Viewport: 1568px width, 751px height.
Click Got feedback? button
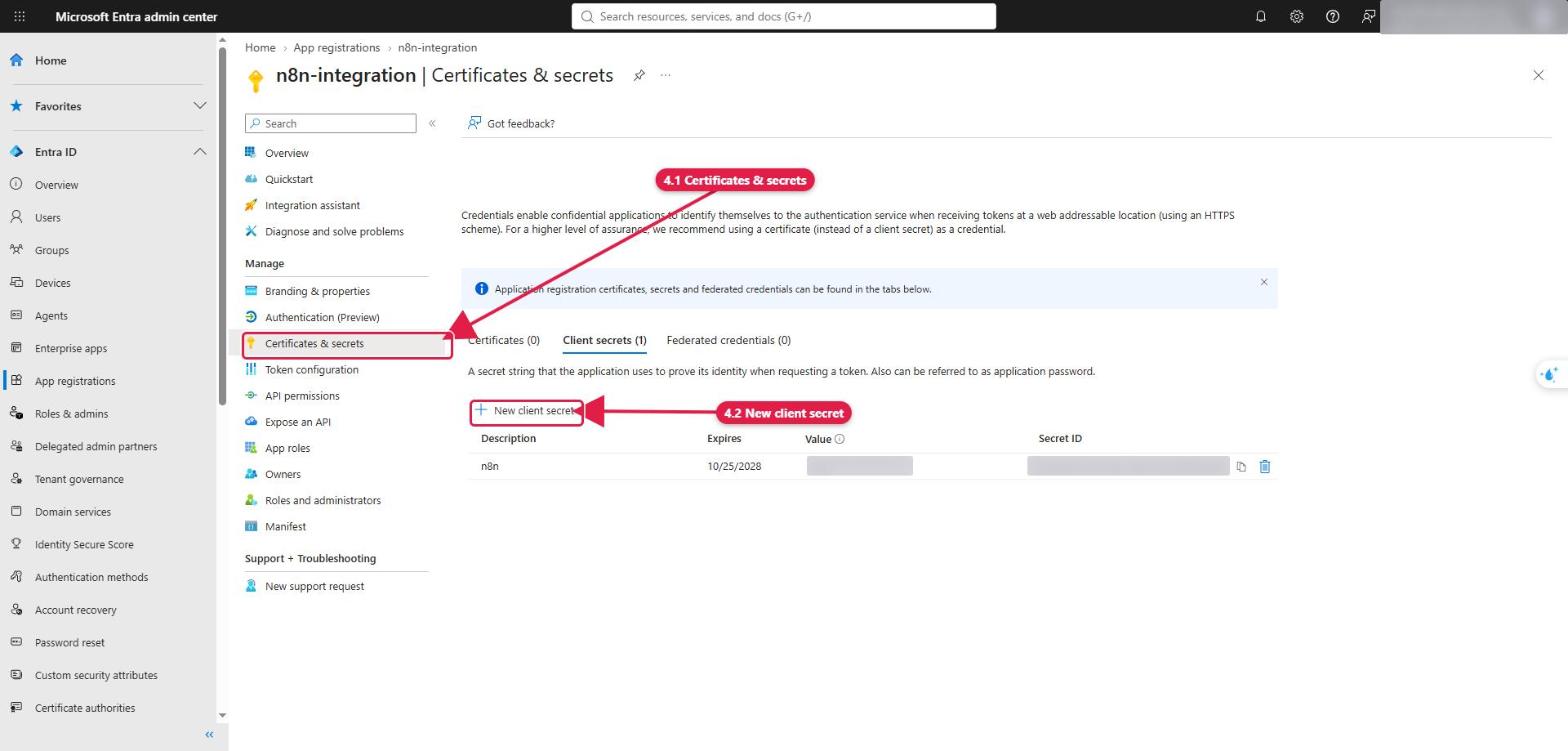pyautogui.click(x=511, y=123)
